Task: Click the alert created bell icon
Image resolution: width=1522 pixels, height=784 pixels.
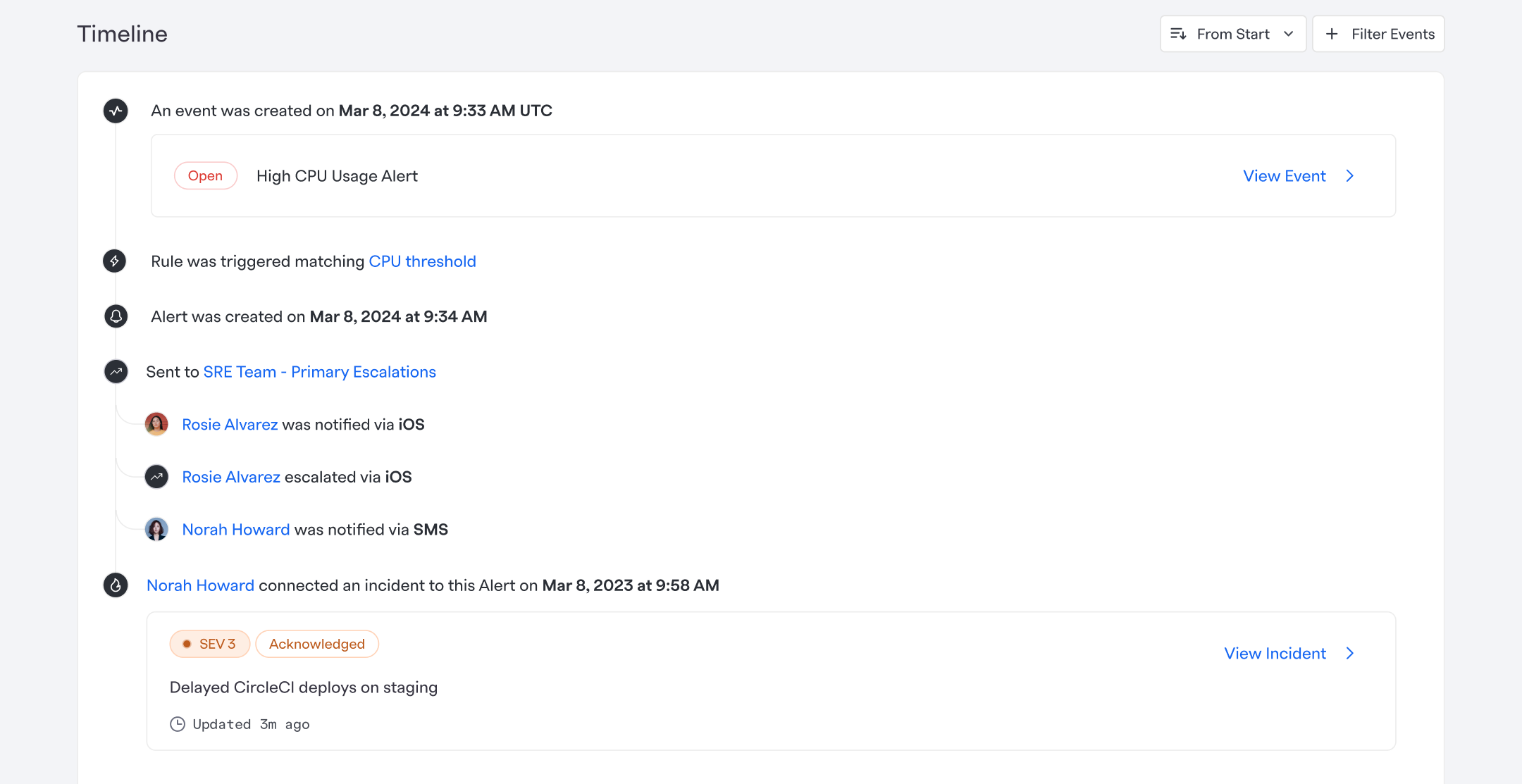Action: click(x=116, y=316)
